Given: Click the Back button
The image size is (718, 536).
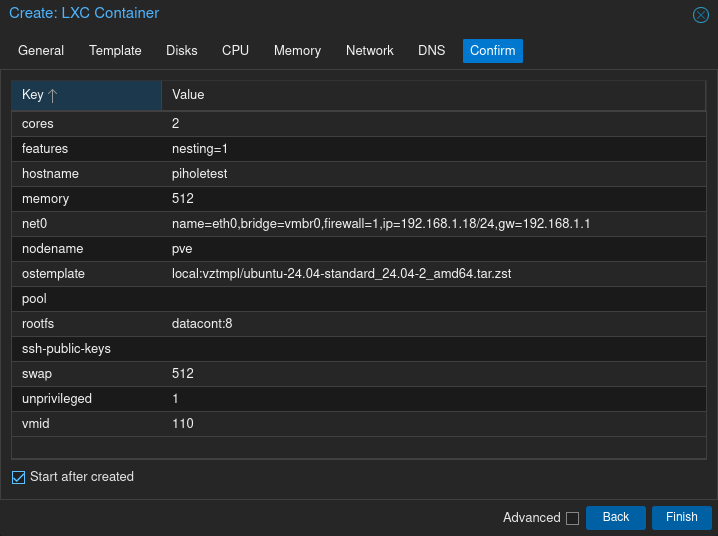Looking at the screenshot, I should coord(616,517).
